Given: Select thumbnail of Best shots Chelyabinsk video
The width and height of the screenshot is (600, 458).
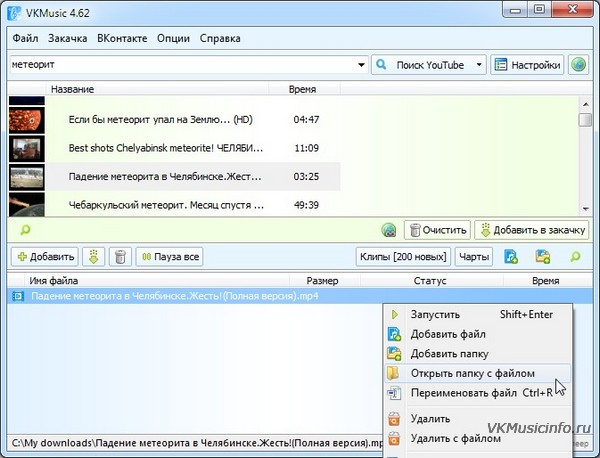Looking at the screenshot, I should (27, 148).
